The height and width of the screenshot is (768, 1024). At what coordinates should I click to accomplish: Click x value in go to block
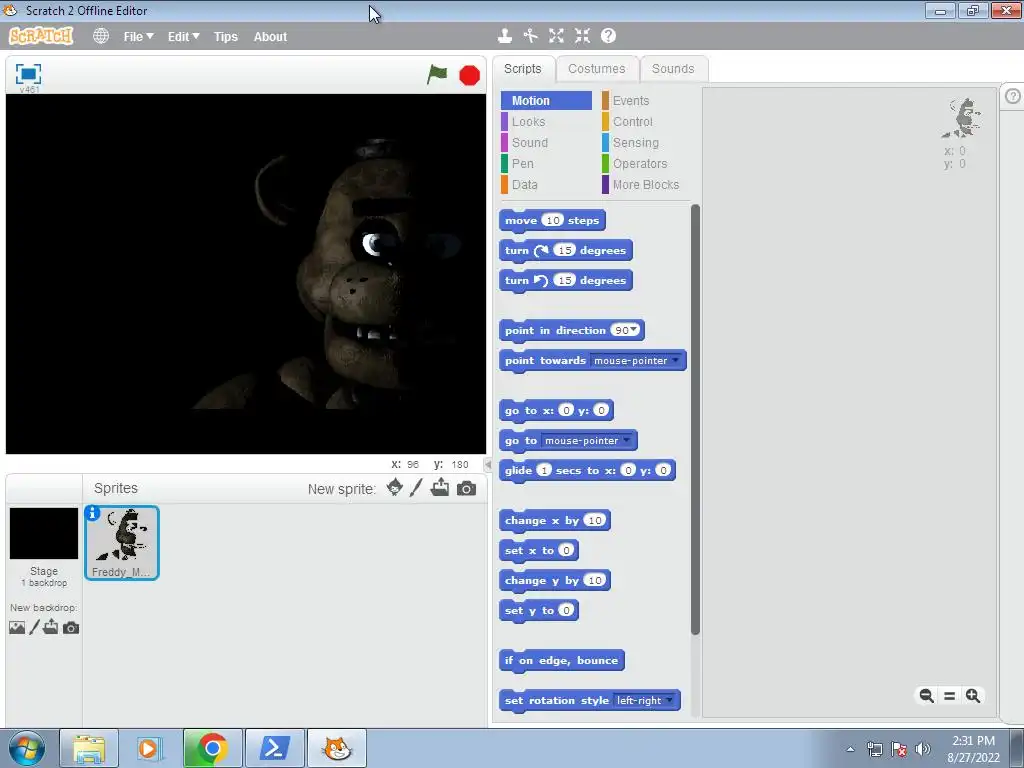click(566, 410)
